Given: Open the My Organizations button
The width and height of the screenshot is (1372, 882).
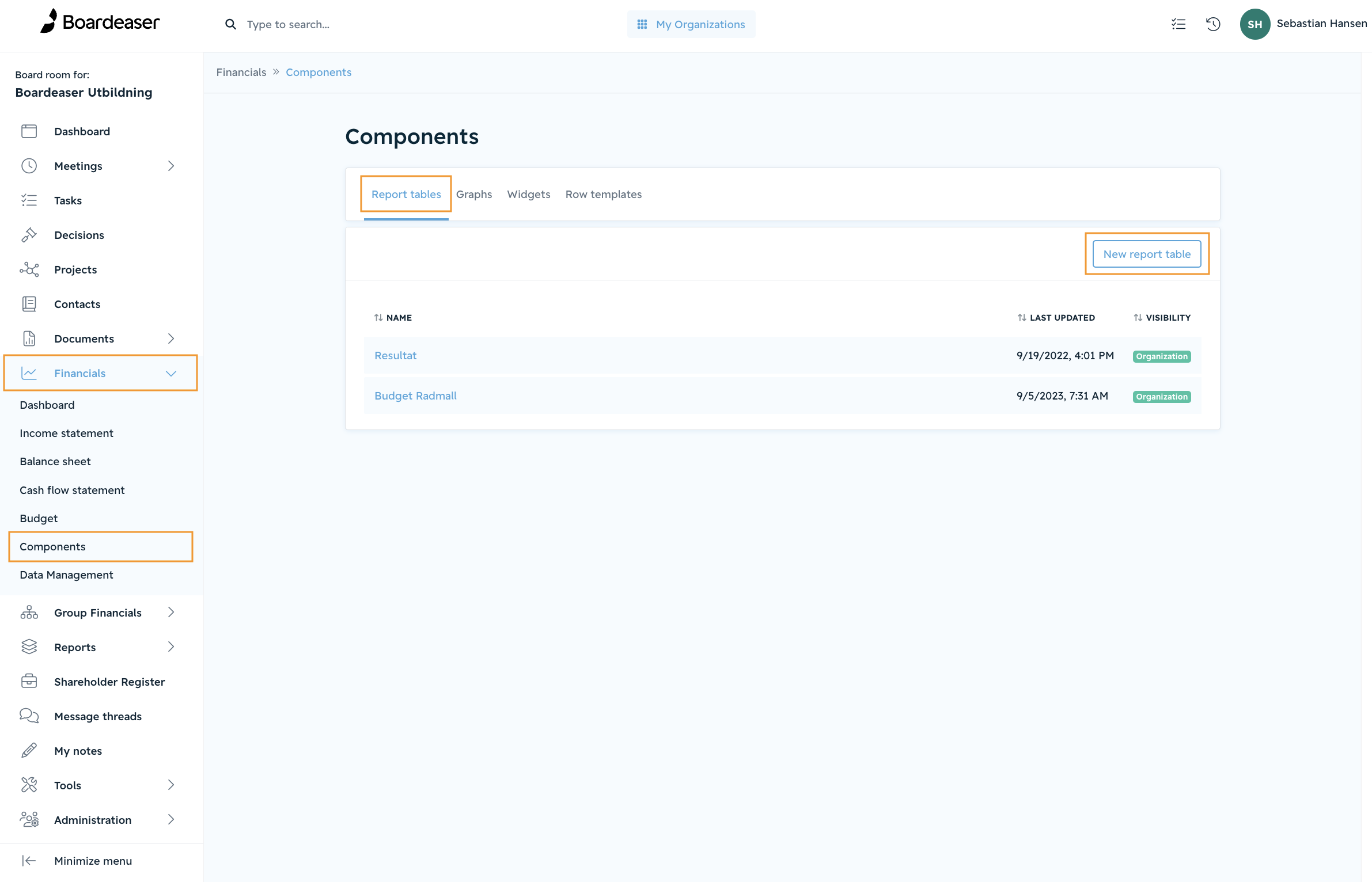Looking at the screenshot, I should point(691,24).
